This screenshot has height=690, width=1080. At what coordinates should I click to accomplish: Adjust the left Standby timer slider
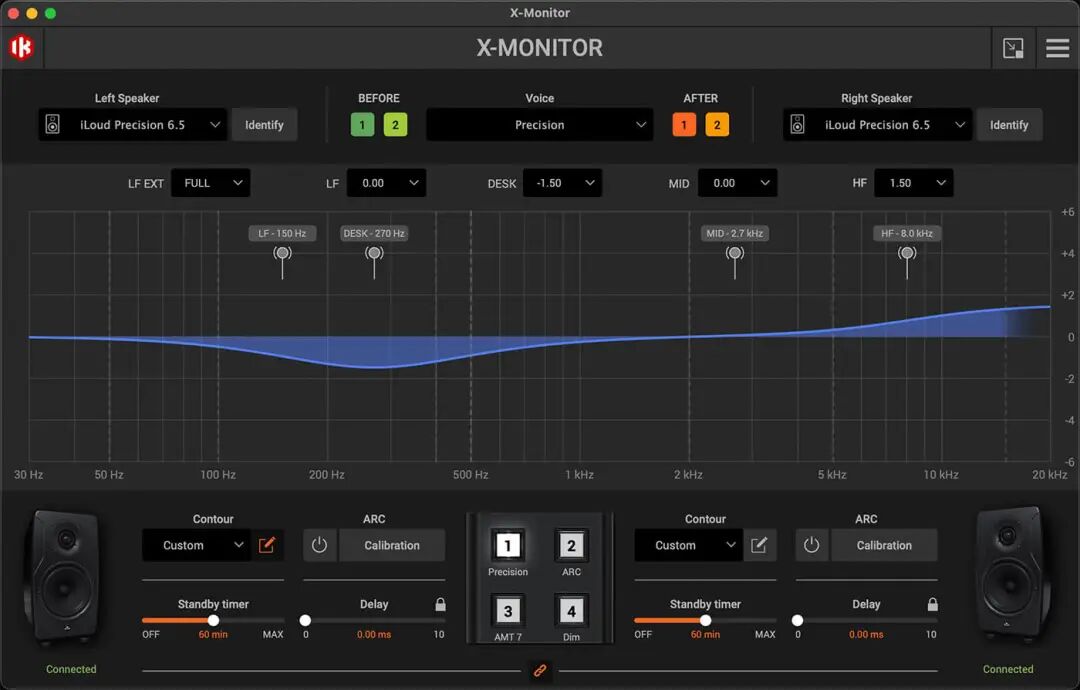pos(214,620)
